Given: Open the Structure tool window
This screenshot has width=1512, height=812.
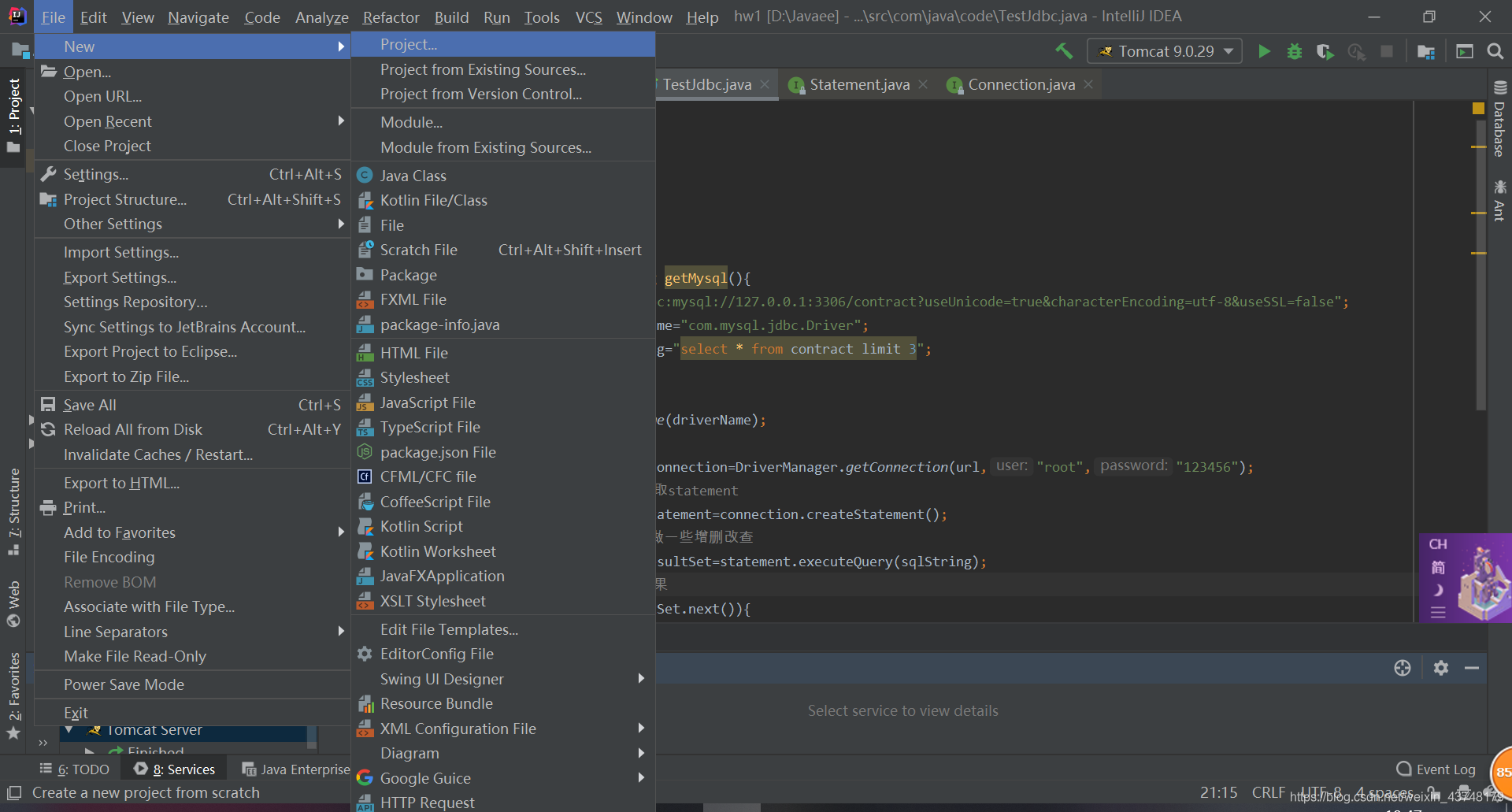Looking at the screenshot, I should coord(13,511).
